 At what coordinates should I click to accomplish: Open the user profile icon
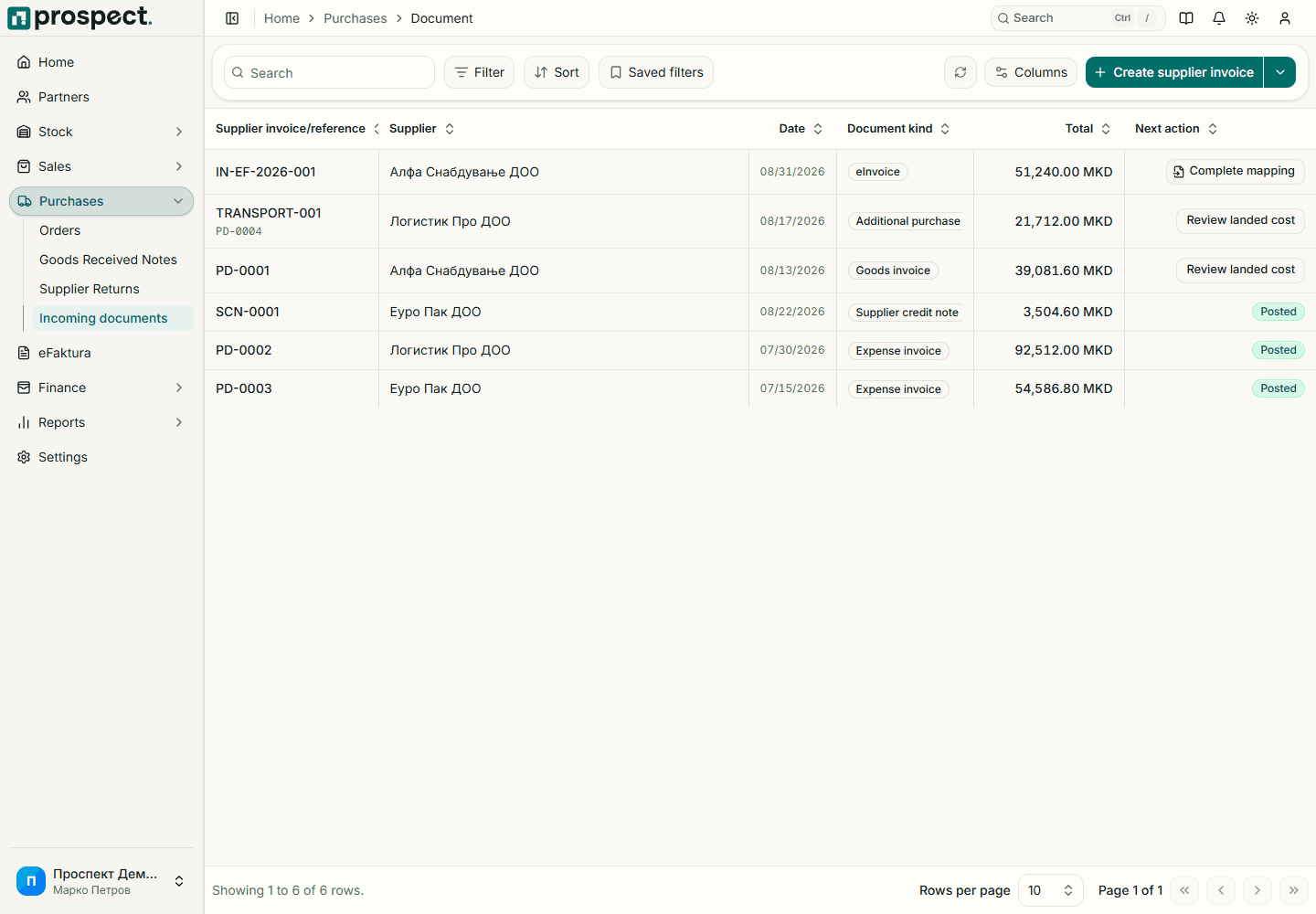click(1285, 18)
